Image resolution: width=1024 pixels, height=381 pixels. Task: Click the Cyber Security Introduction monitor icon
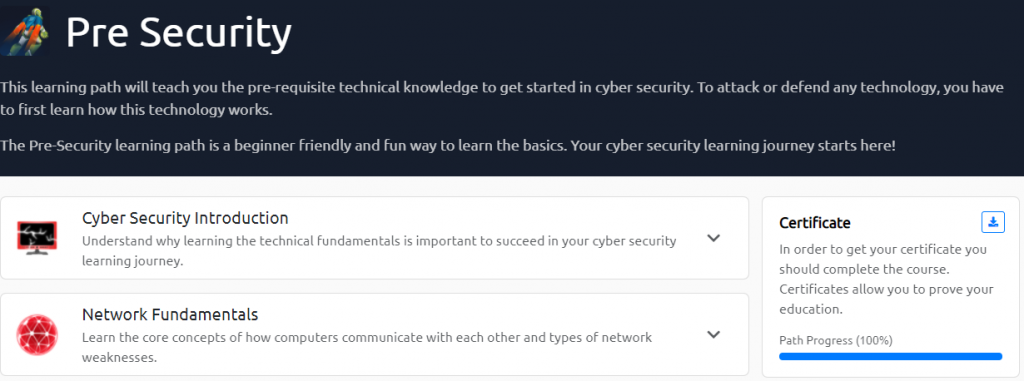pyautogui.click(x=37, y=238)
